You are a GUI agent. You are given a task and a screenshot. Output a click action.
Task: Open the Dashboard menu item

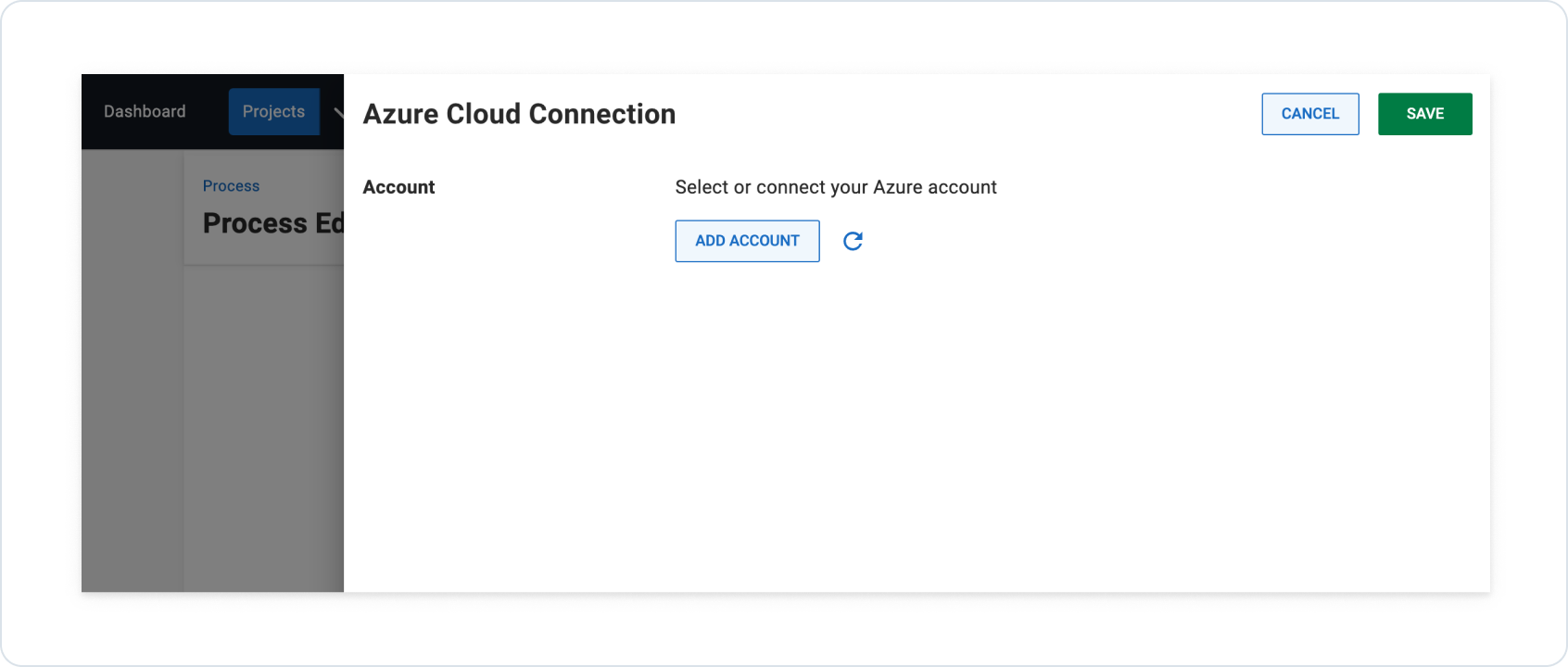pyautogui.click(x=145, y=111)
